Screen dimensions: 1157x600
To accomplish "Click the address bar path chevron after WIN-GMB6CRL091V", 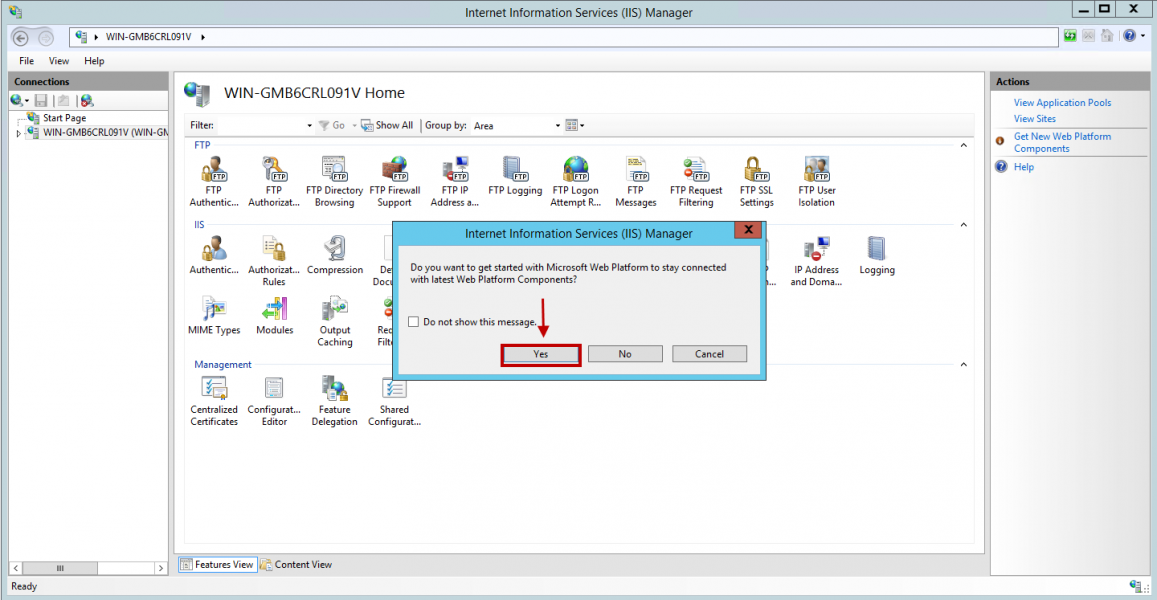I will (203, 37).
